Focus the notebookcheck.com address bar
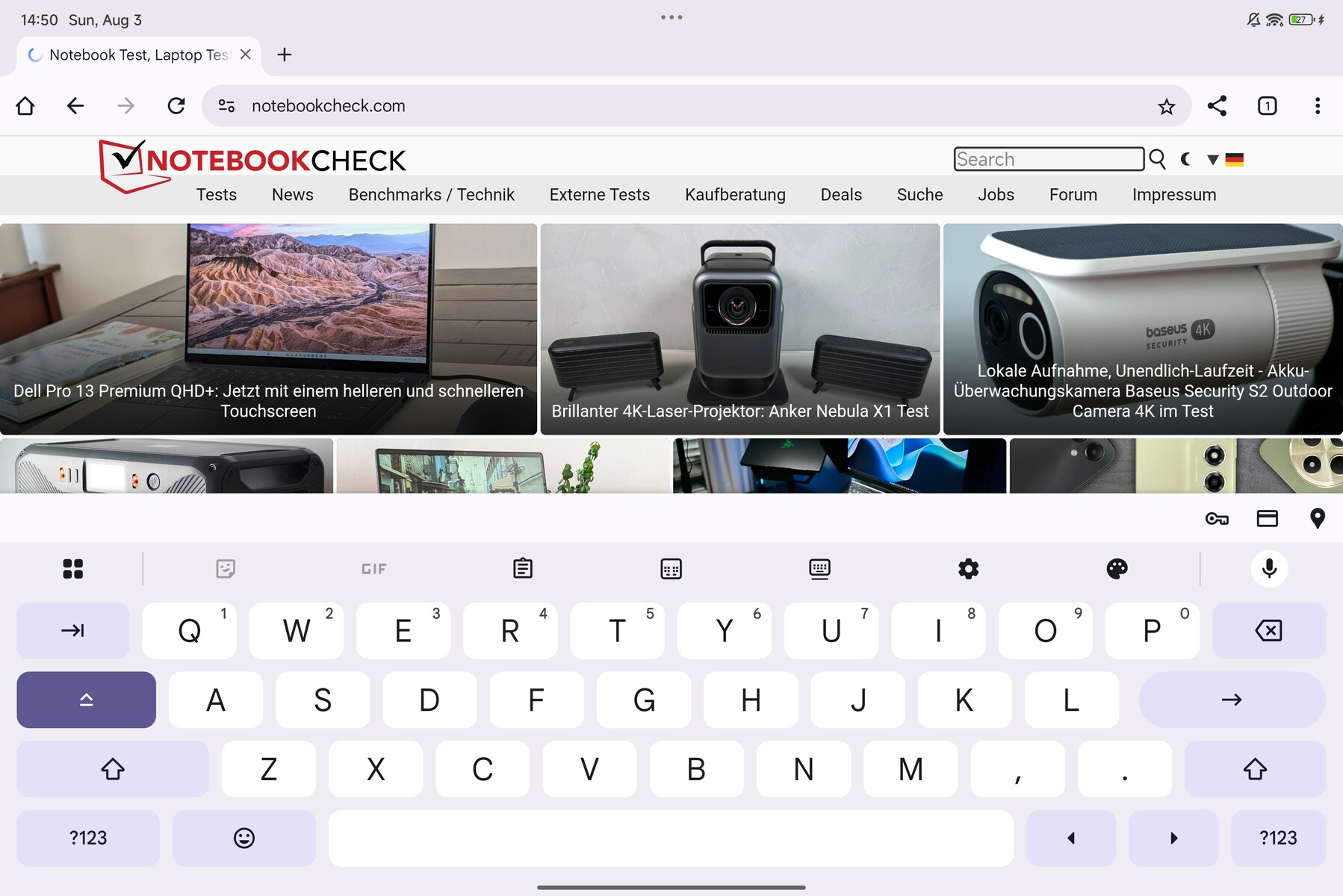The image size is (1343, 896). point(696,106)
